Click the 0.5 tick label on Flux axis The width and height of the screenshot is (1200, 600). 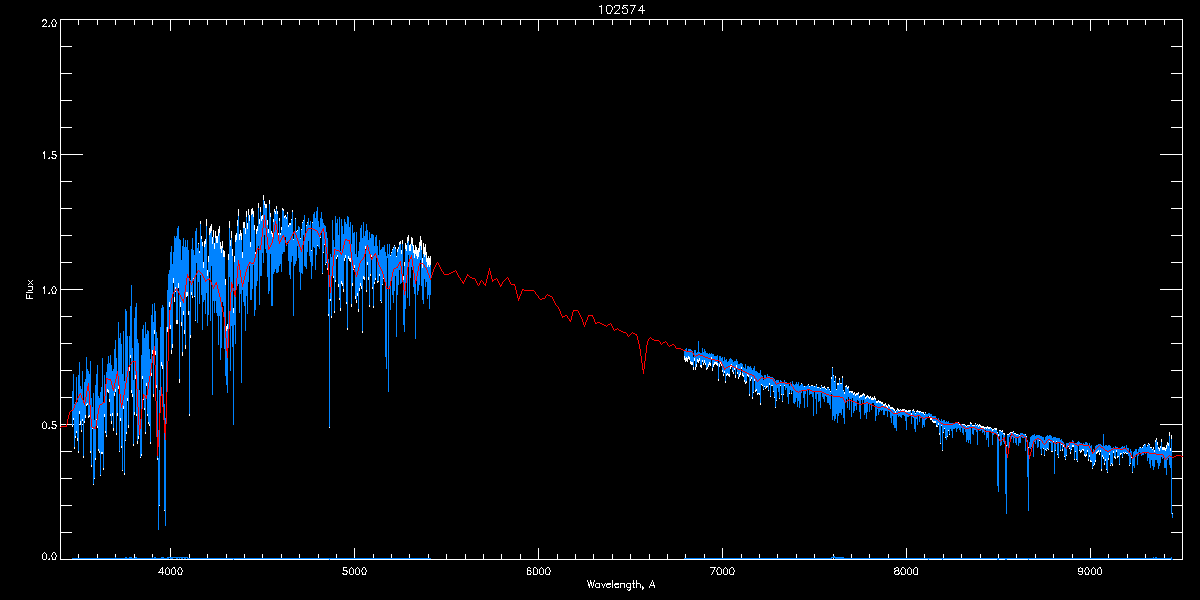coord(47,424)
